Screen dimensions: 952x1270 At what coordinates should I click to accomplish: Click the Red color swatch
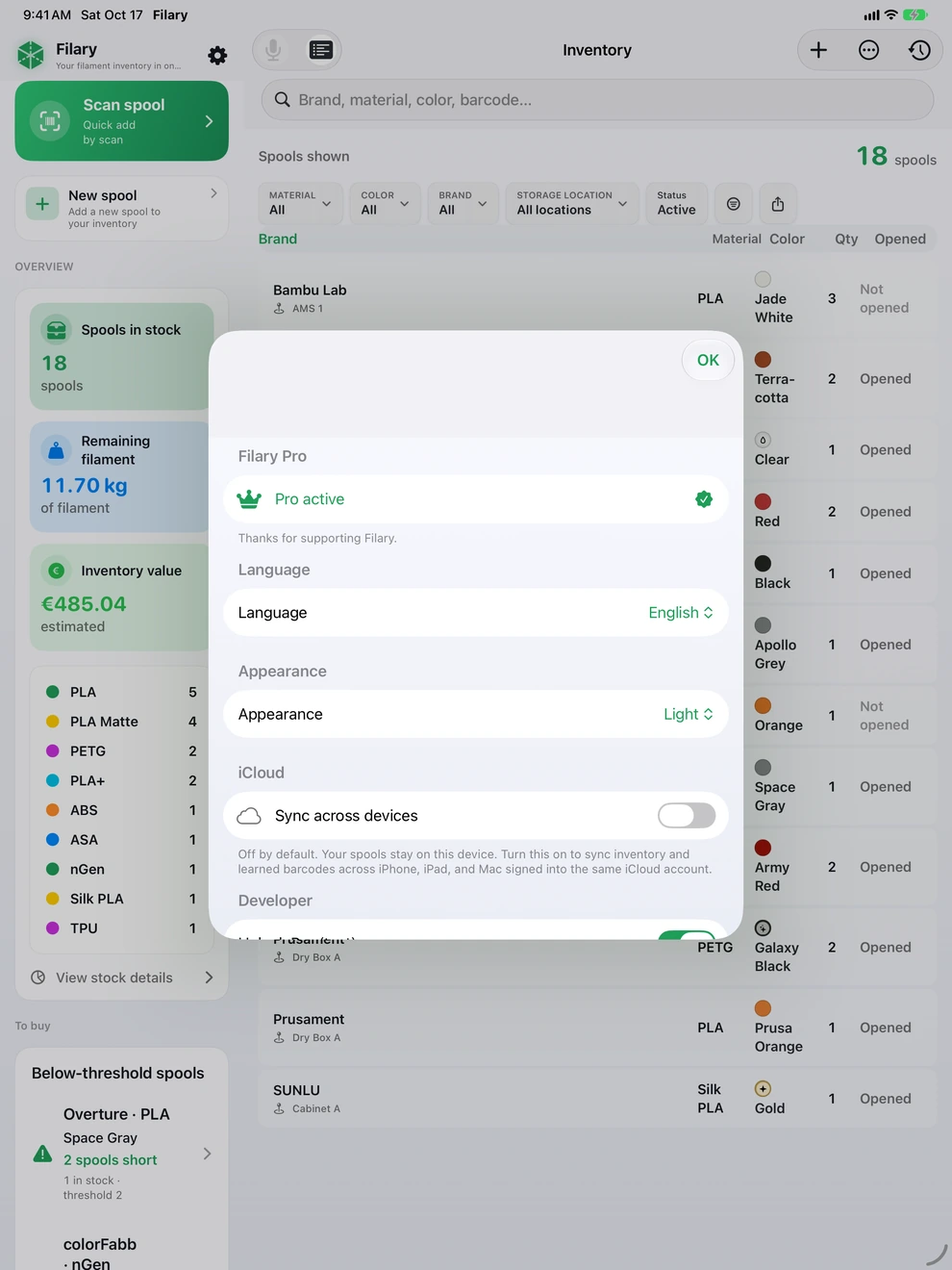[763, 501]
